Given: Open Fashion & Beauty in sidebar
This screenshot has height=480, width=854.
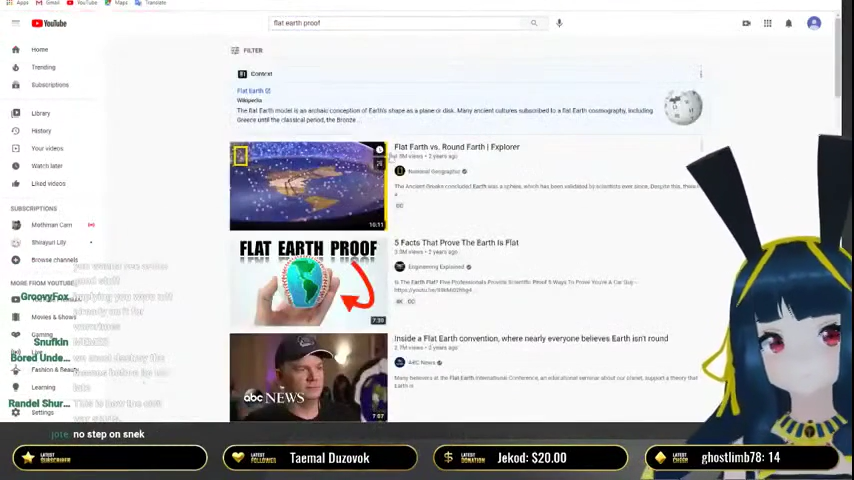Looking at the screenshot, I should [54, 369].
